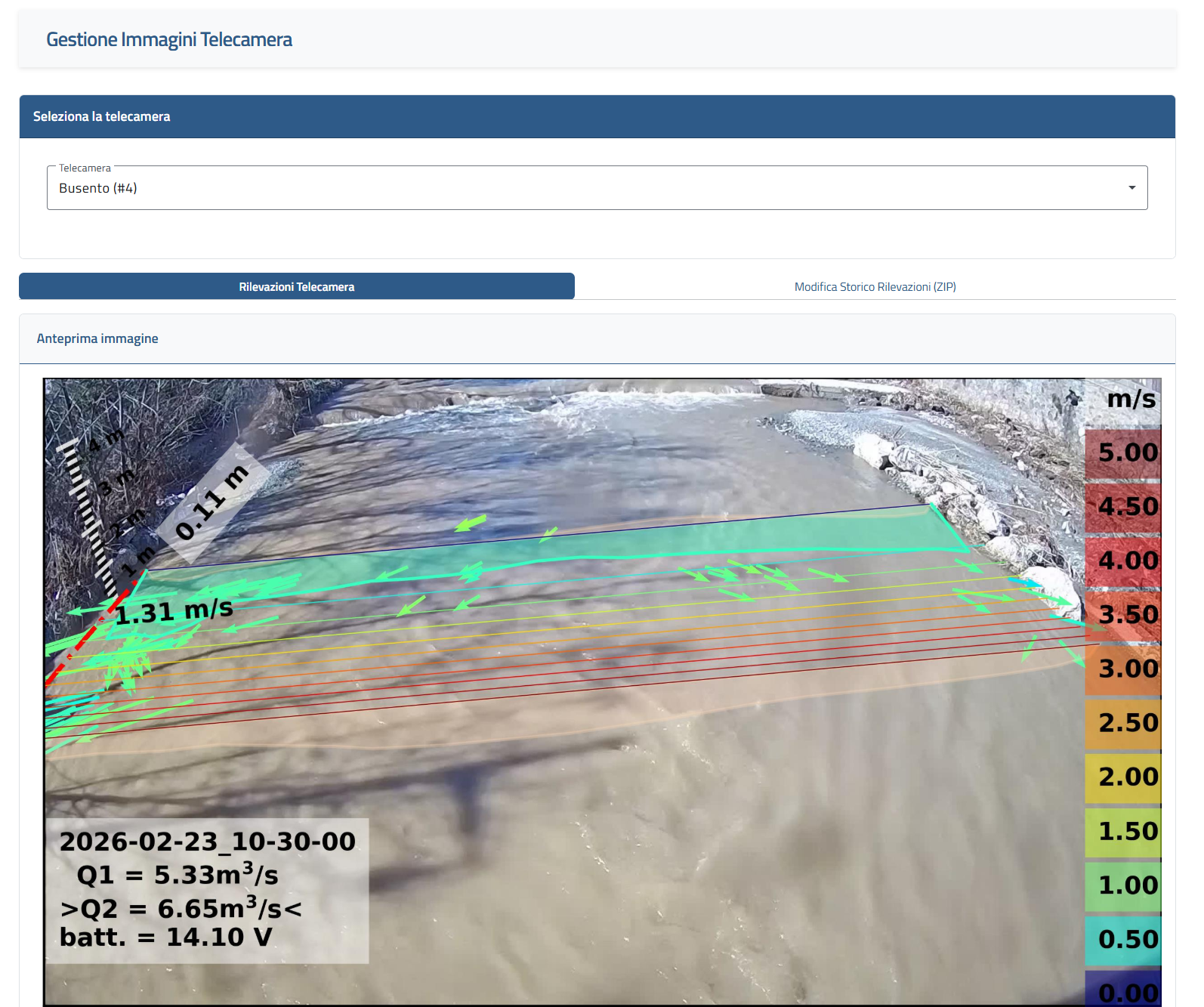
Task: Click the 0.00 dark blue legend swatch
Action: [1123, 991]
